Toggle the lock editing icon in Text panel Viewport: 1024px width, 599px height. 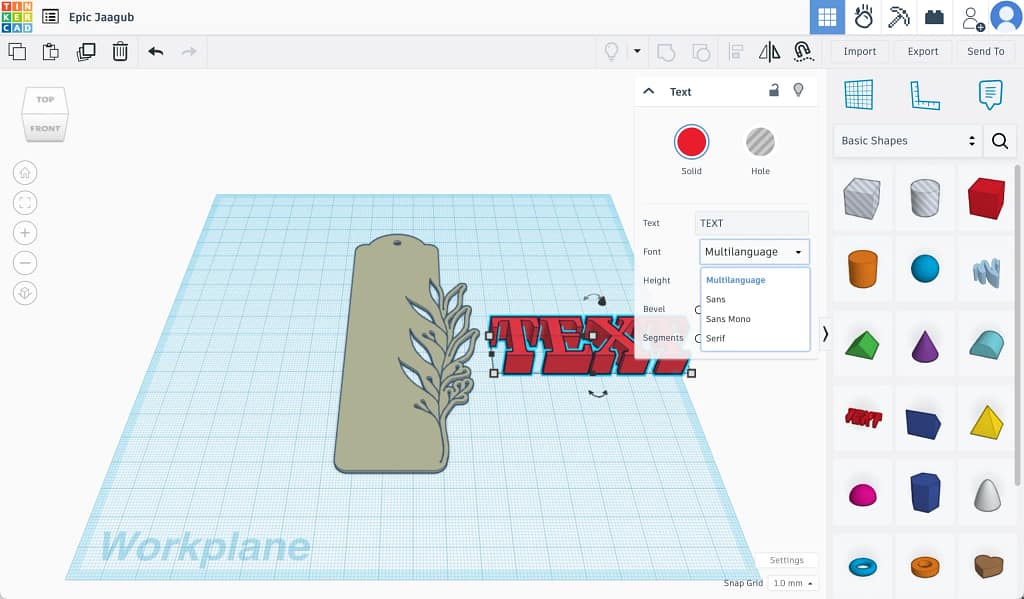click(x=774, y=91)
